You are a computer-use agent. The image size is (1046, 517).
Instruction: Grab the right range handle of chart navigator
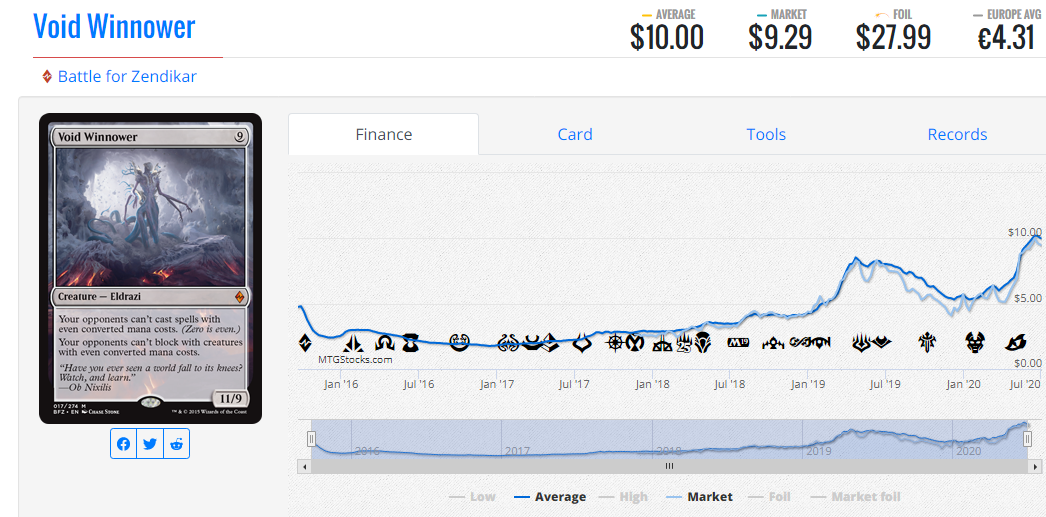pos(1027,439)
